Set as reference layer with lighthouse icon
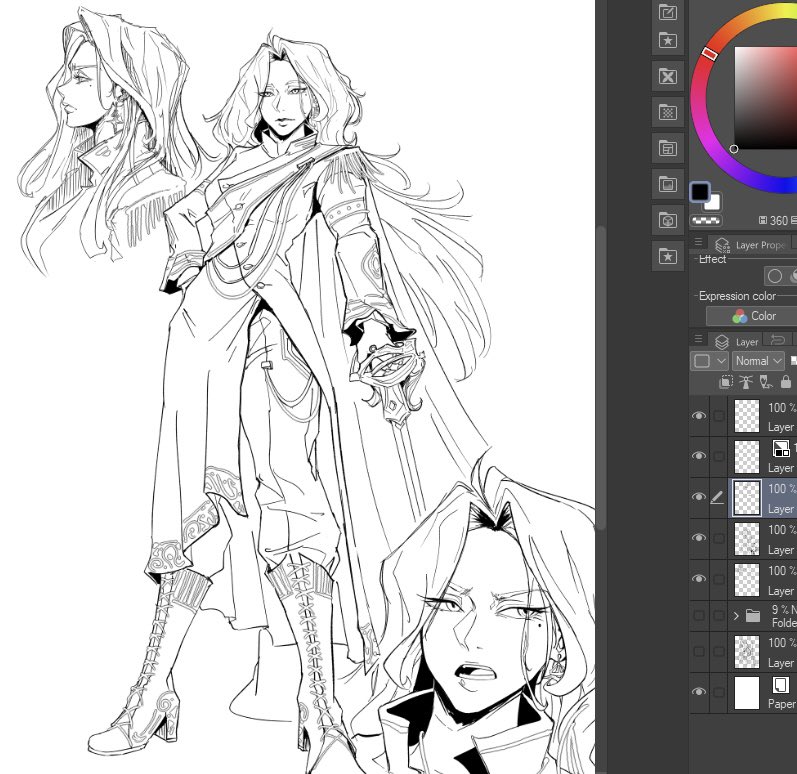Screen dimensions: 797x774 [746, 382]
